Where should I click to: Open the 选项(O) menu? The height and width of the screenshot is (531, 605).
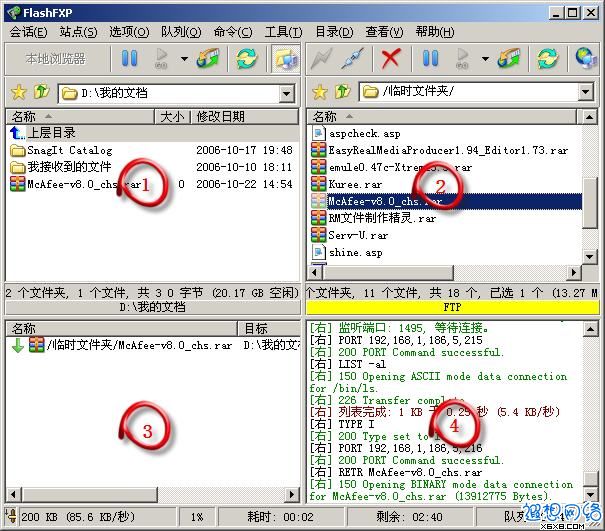130,32
